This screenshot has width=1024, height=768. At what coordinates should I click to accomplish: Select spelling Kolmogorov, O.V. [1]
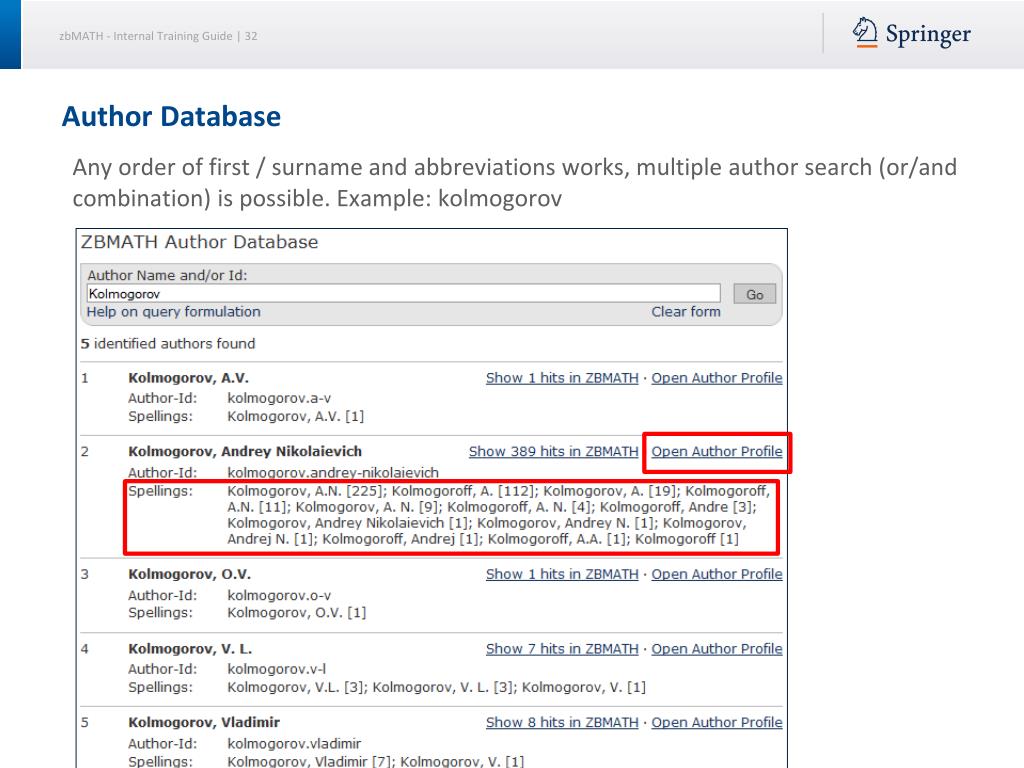pyautogui.click(x=296, y=613)
